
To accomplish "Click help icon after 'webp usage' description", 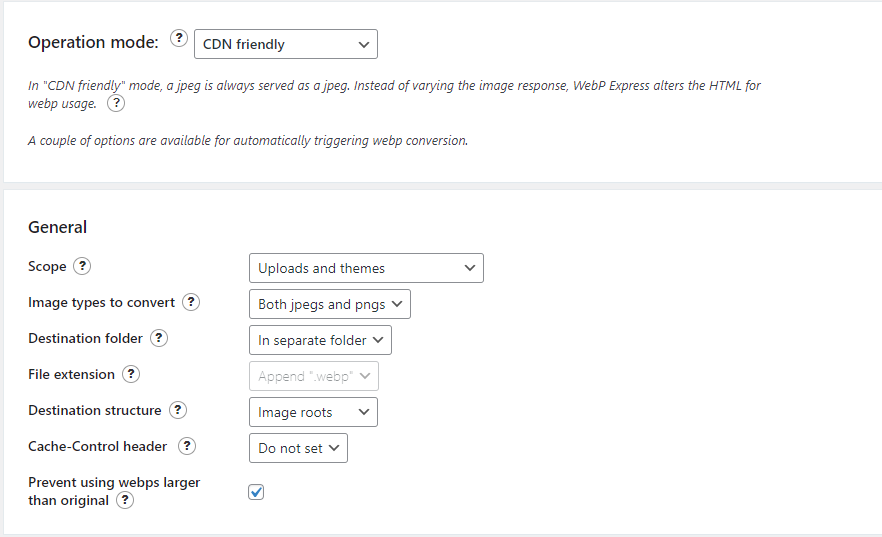I will coord(116,103).
